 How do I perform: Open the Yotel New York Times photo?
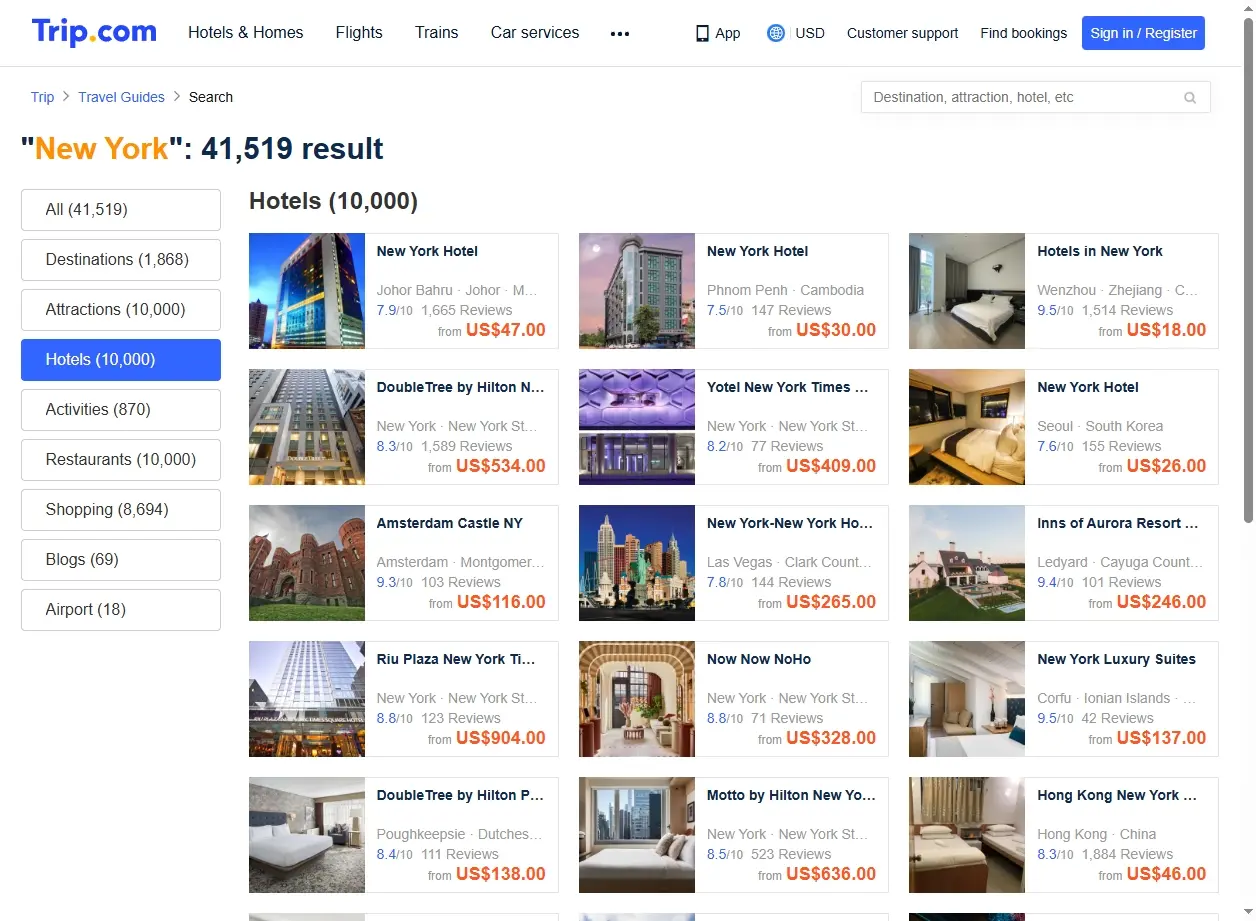coord(637,427)
